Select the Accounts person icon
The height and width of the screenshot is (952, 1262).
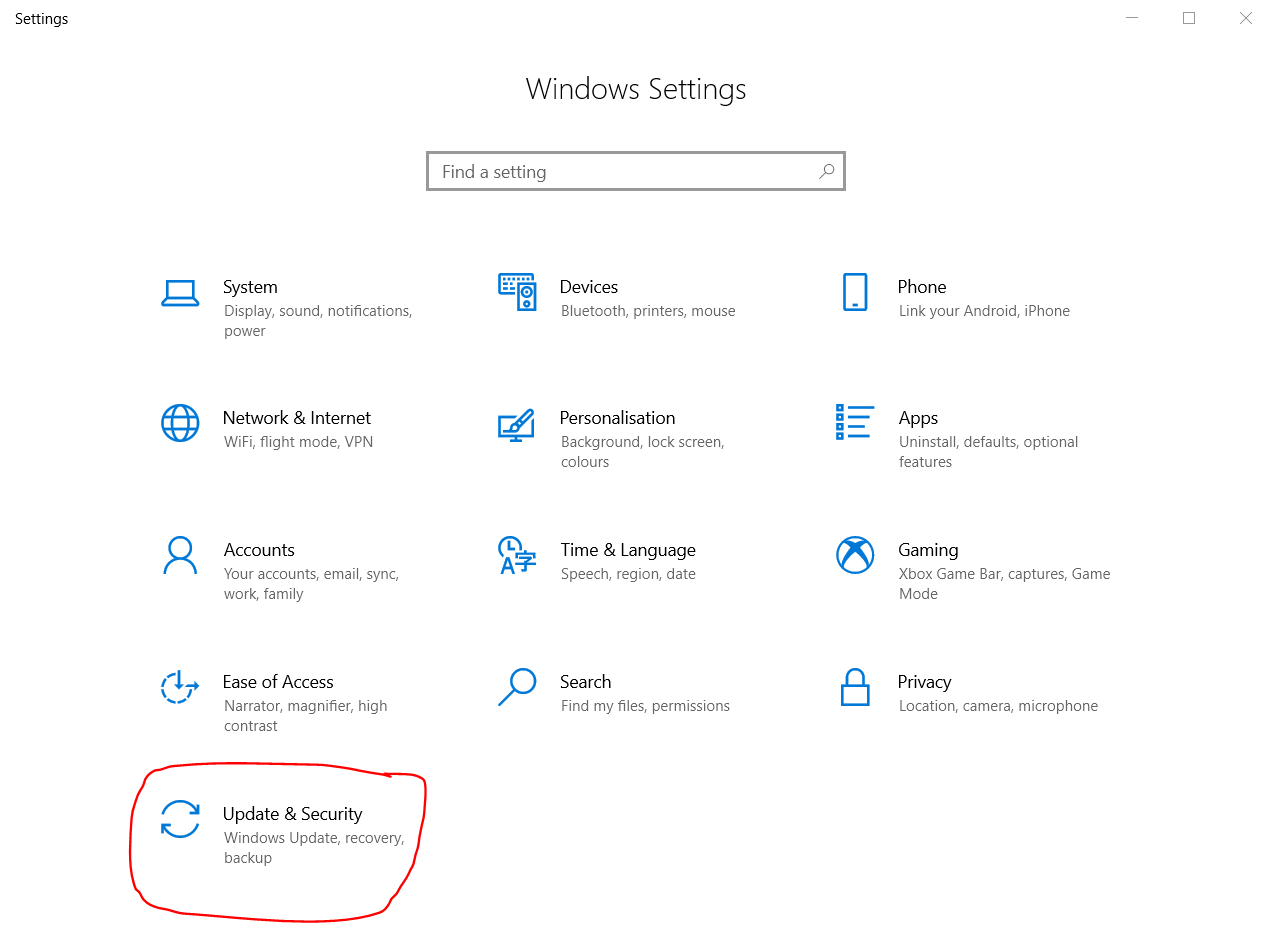[x=180, y=555]
